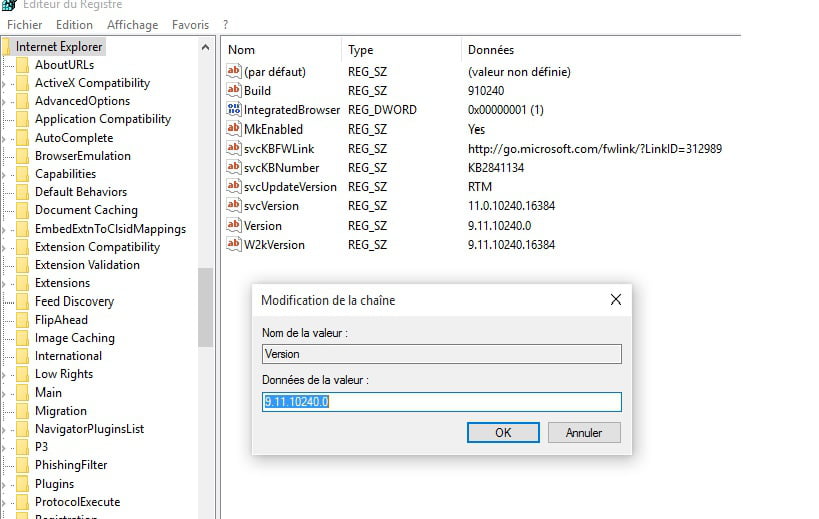Click the P3 folder icon
The height and width of the screenshot is (519, 819).
click(22, 447)
